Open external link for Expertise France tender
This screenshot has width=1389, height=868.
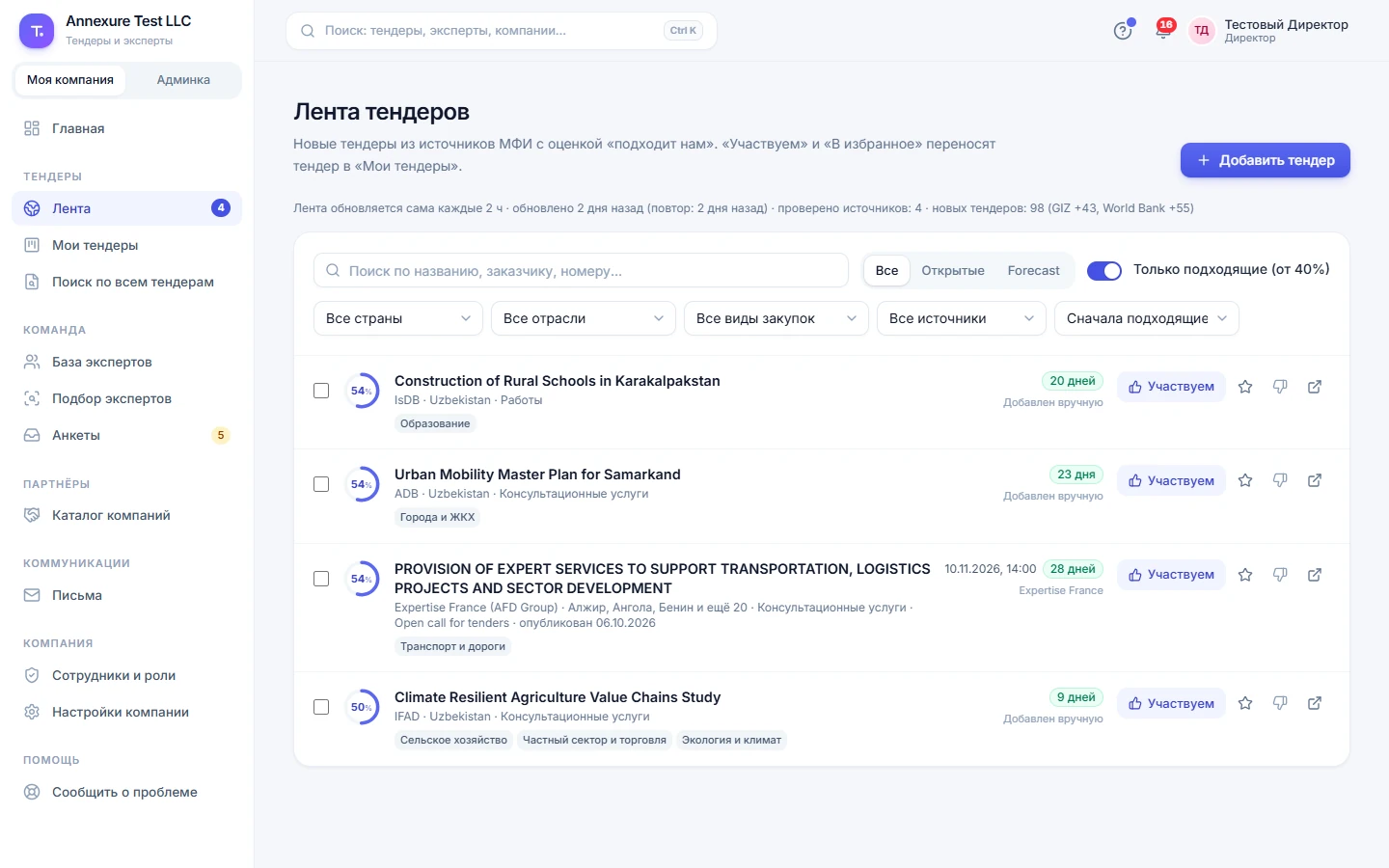click(1315, 575)
